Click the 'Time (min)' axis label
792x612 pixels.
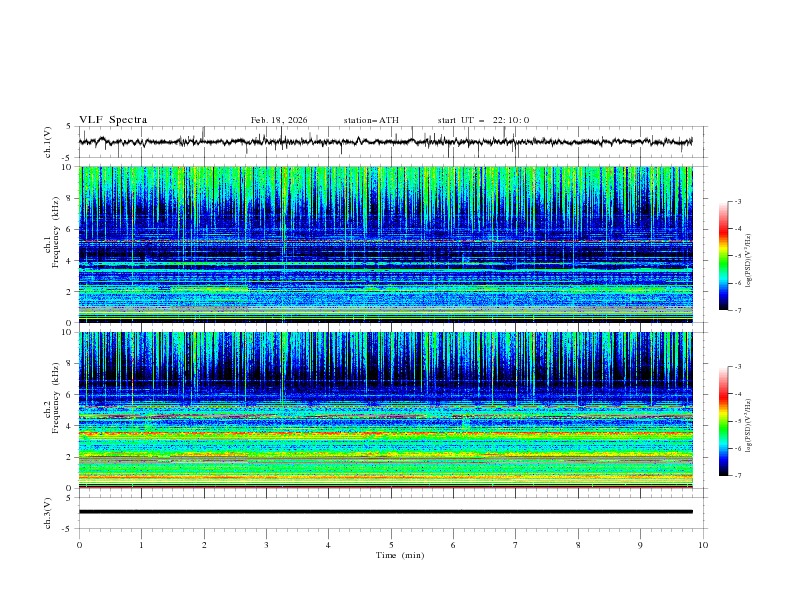[x=400, y=555]
